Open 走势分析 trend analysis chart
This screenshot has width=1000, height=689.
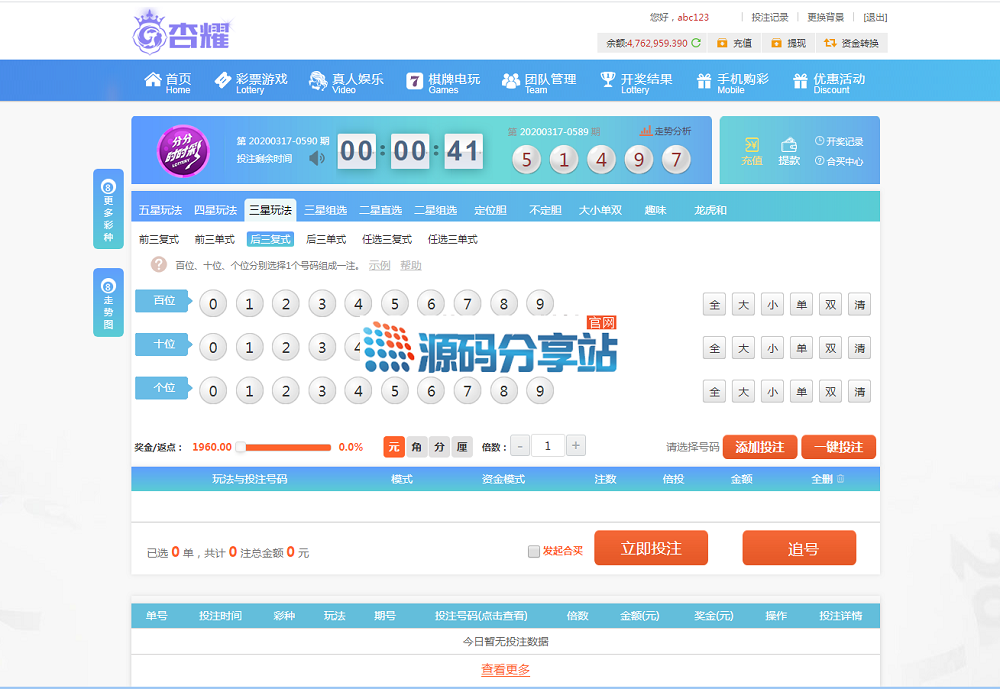tap(665, 131)
